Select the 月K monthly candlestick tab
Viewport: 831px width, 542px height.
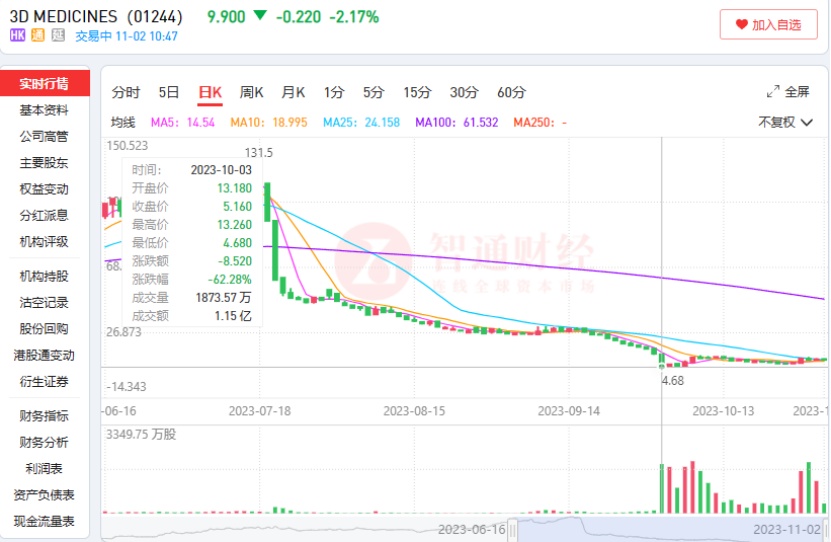293,92
